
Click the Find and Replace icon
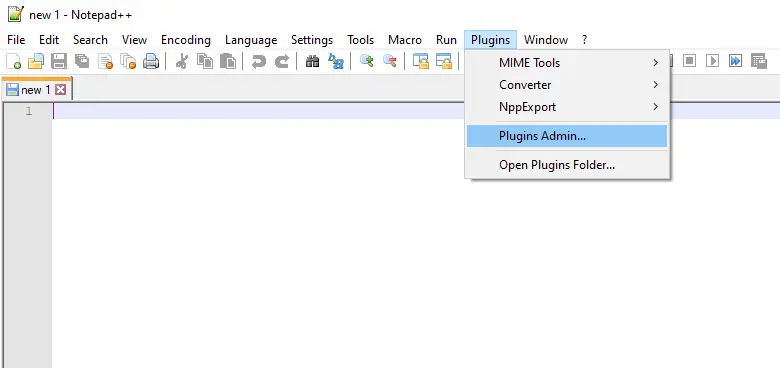[x=336, y=62]
